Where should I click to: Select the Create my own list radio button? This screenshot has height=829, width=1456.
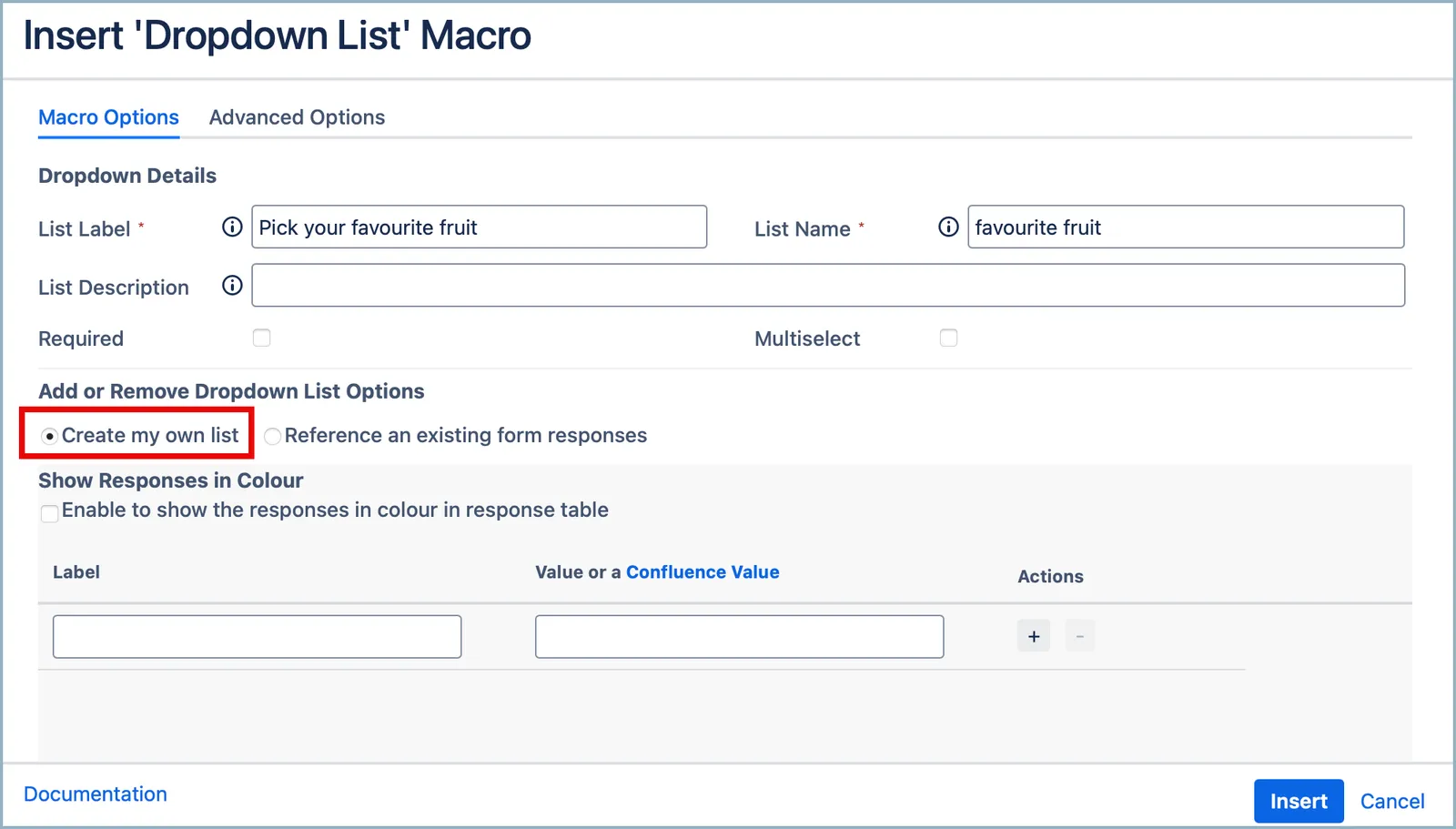50,436
